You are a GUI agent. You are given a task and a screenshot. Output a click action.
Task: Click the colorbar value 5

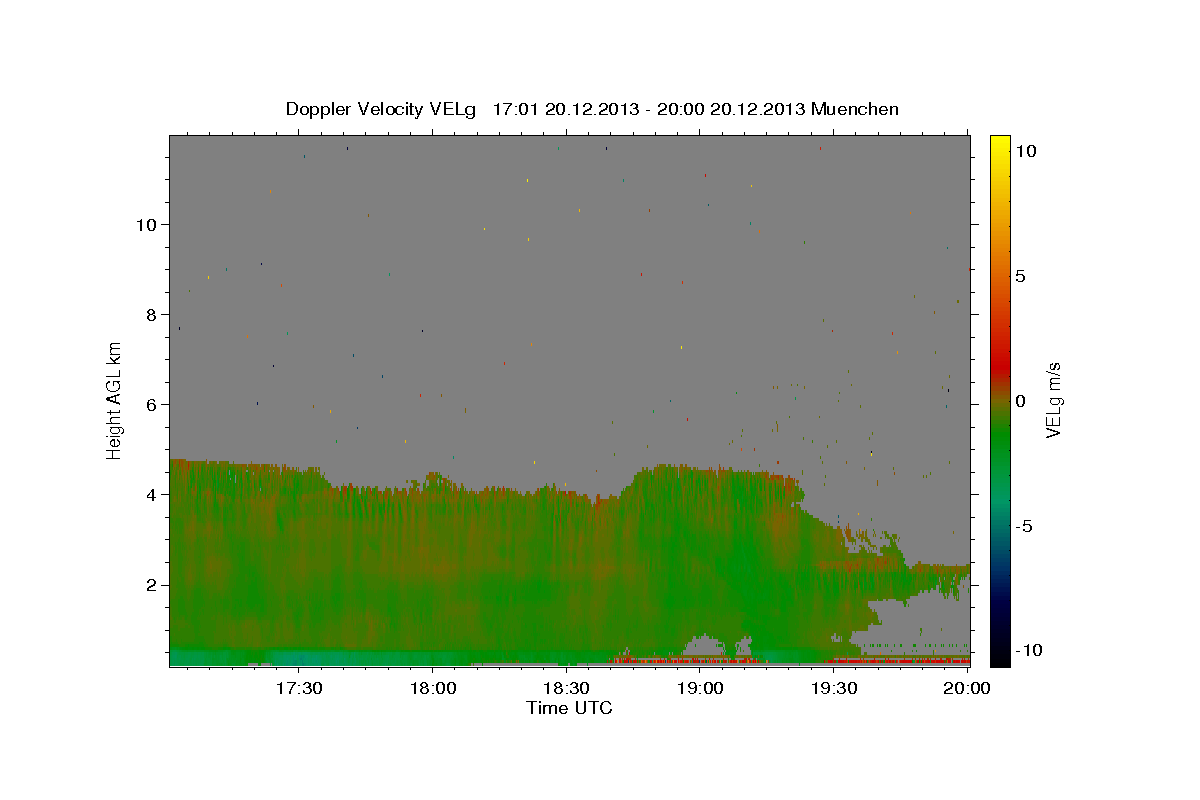[1020, 275]
